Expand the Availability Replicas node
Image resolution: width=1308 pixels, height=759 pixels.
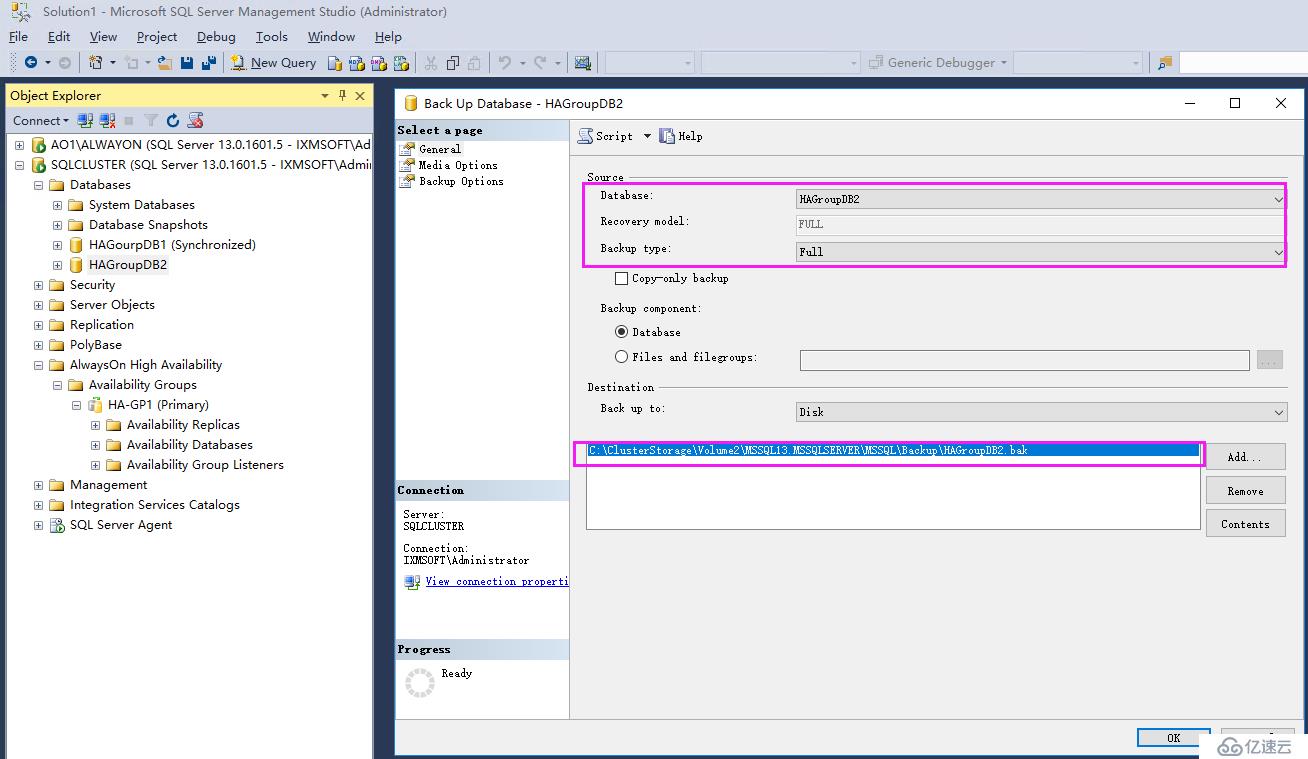(95, 425)
